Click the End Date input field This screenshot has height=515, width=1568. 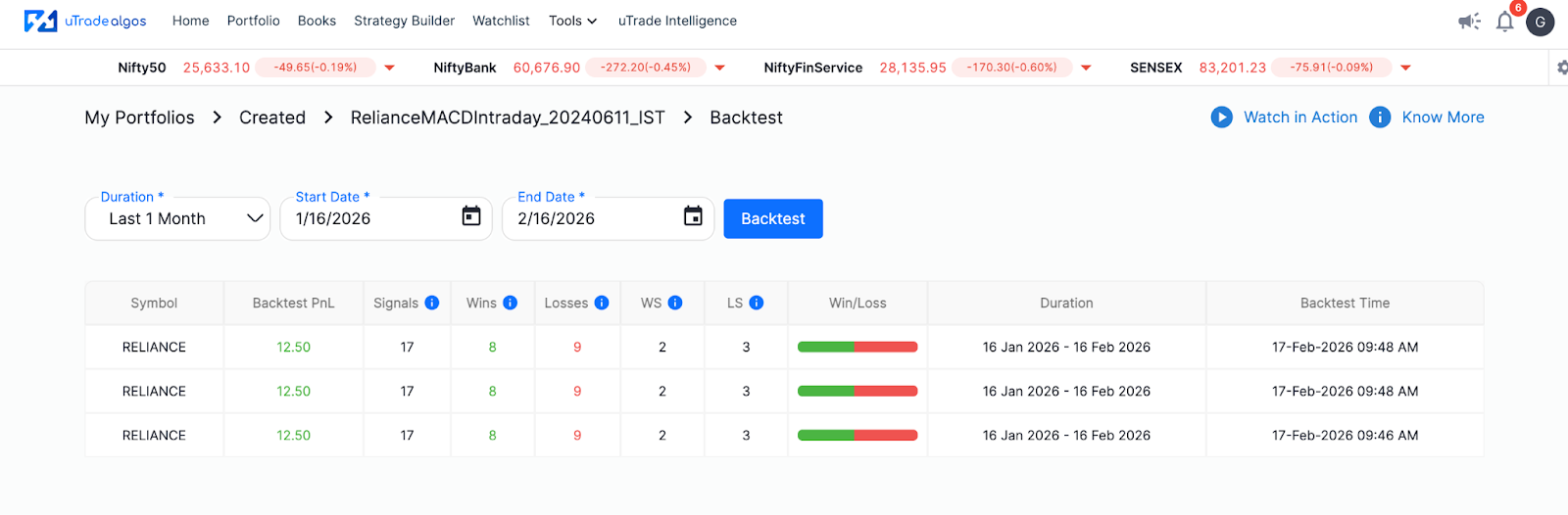coord(609,218)
